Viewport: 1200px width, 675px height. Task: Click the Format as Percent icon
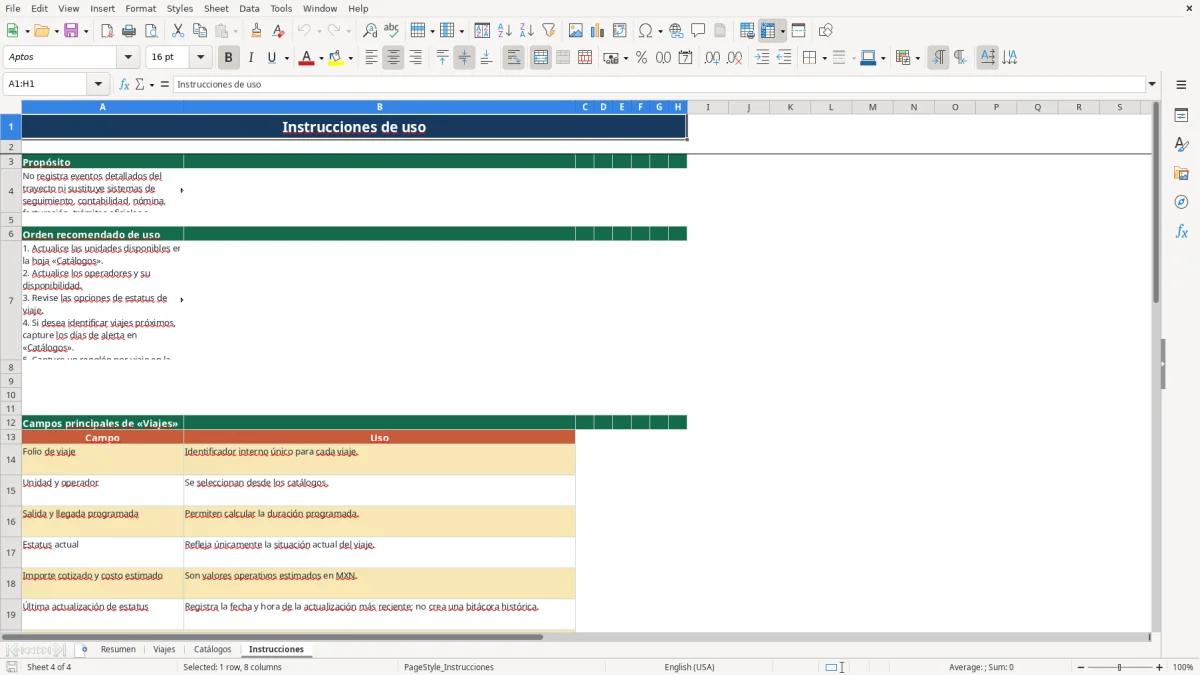pyautogui.click(x=642, y=58)
